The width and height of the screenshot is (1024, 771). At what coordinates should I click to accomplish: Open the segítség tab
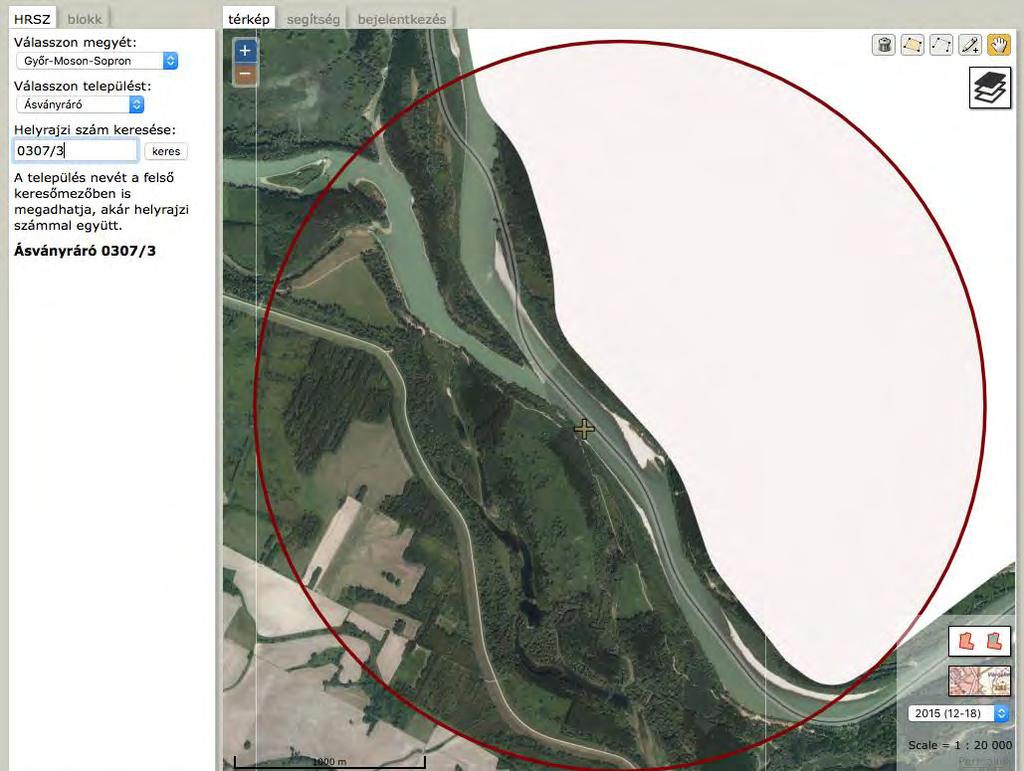point(313,19)
